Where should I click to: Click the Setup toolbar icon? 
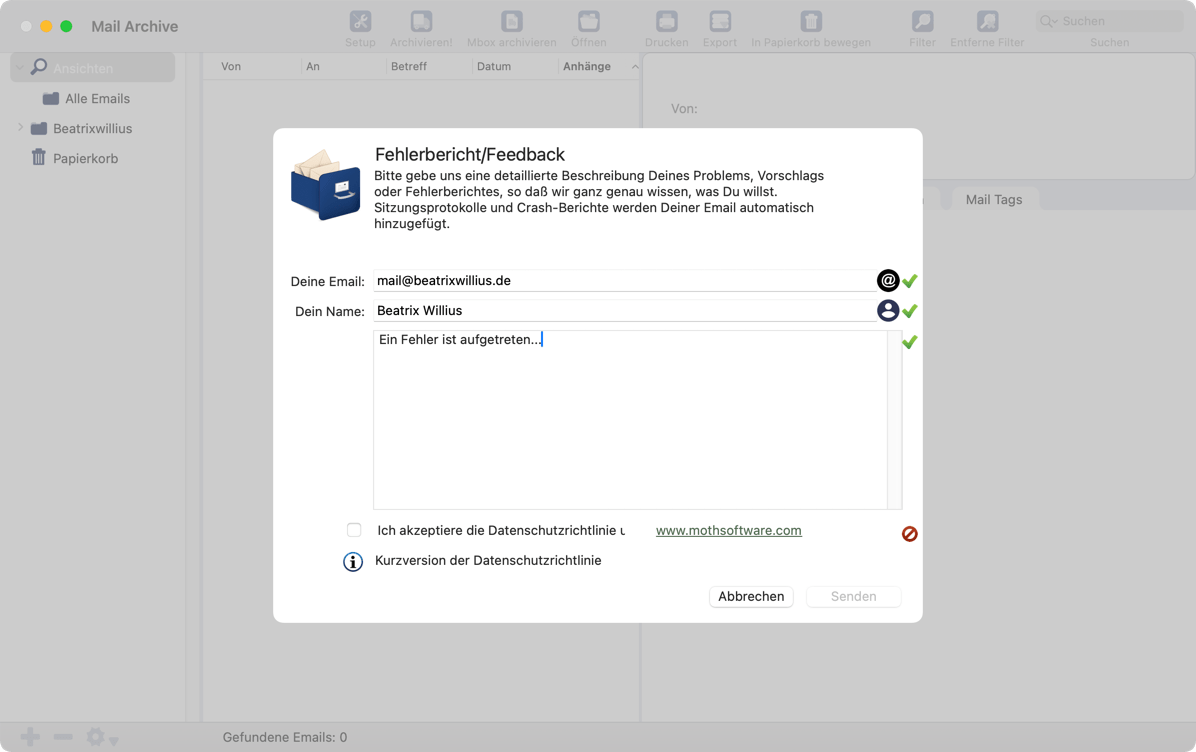360,22
